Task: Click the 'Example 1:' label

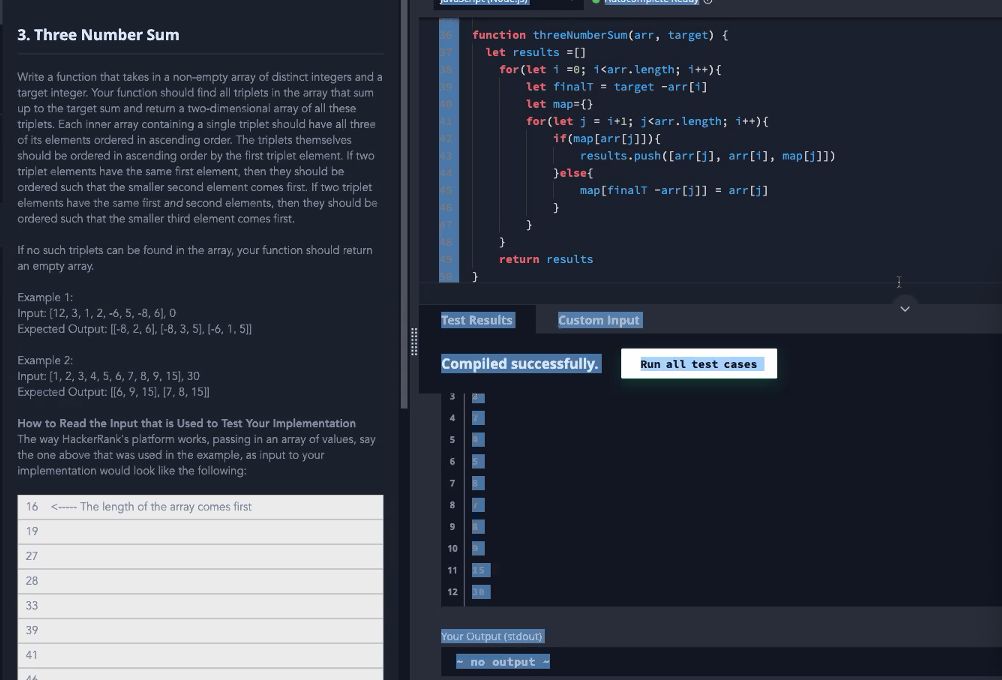Action: (x=45, y=297)
